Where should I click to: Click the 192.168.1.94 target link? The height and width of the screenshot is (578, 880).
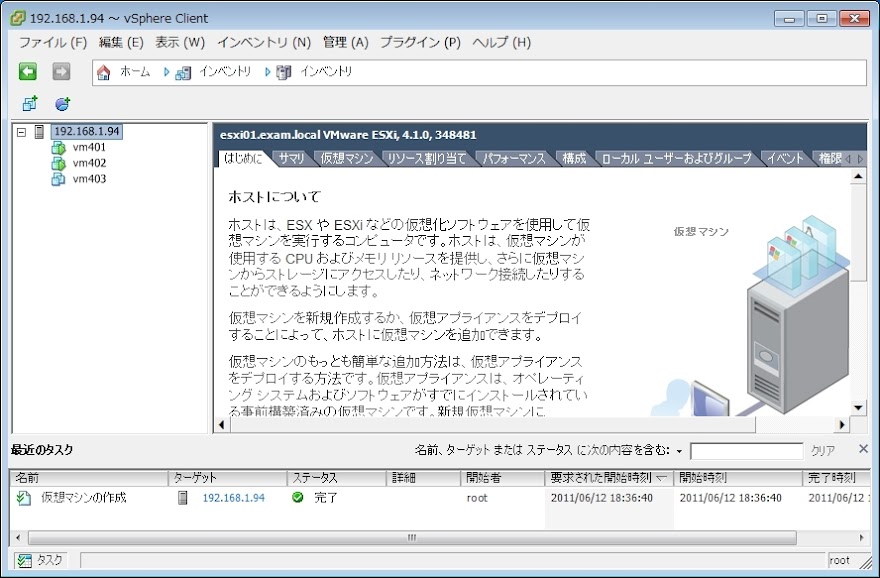pyautogui.click(x=233, y=498)
